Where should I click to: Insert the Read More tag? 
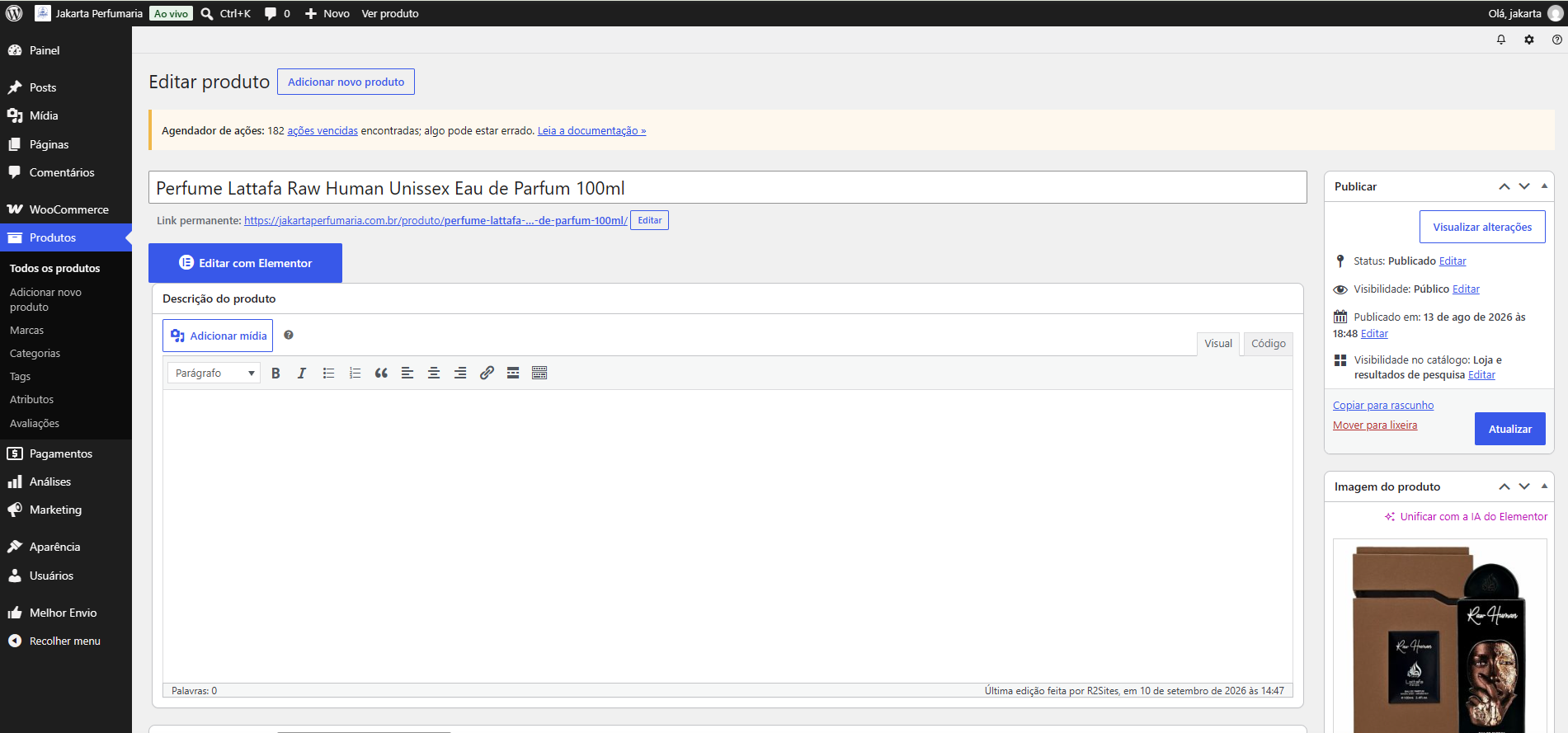coord(513,373)
